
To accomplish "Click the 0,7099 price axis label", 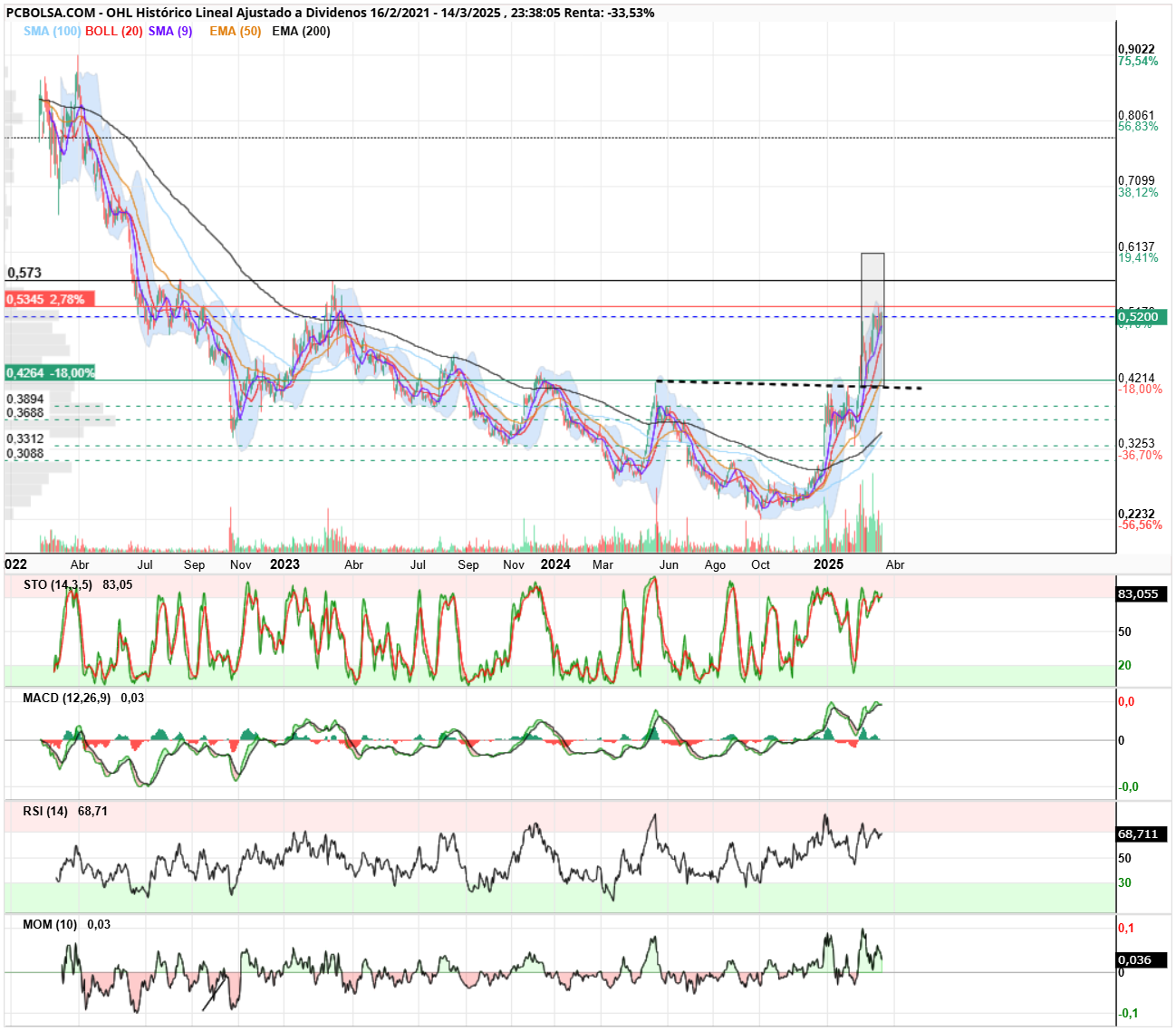I will (x=1136, y=180).
